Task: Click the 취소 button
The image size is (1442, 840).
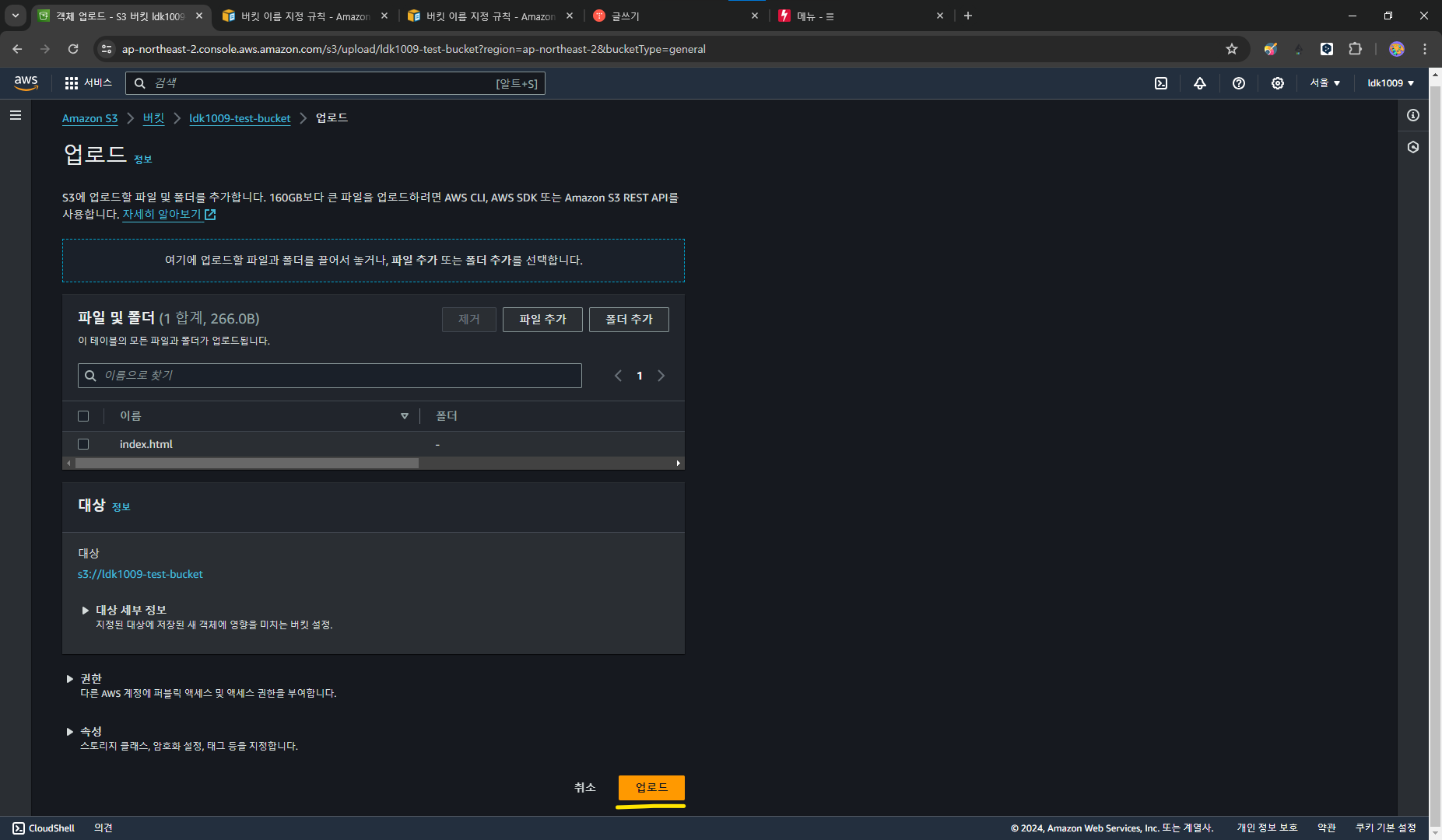Action: (585, 788)
